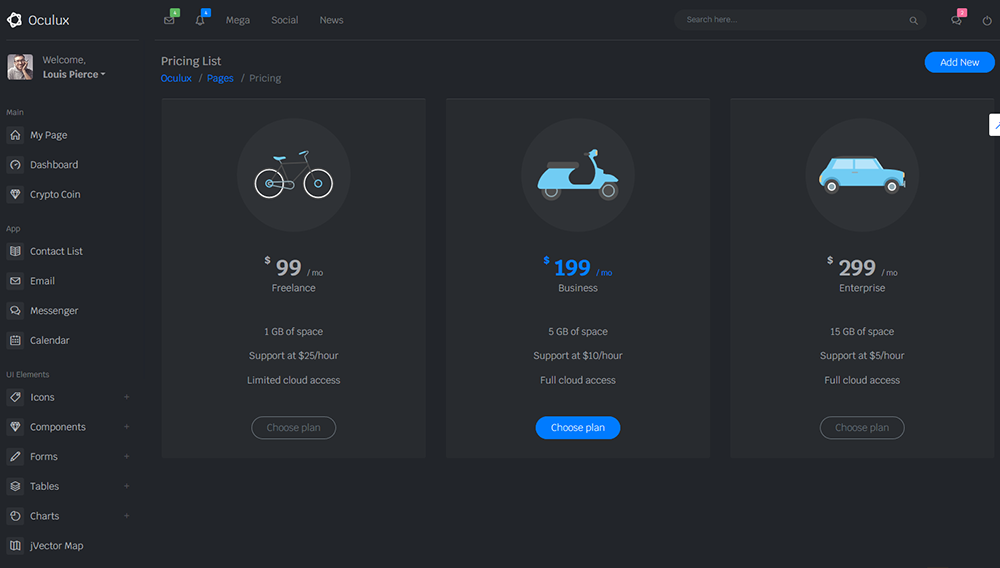This screenshot has height=568, width=1000.
Task: Focus the Search here input field
Action: (x=790, y=20)
